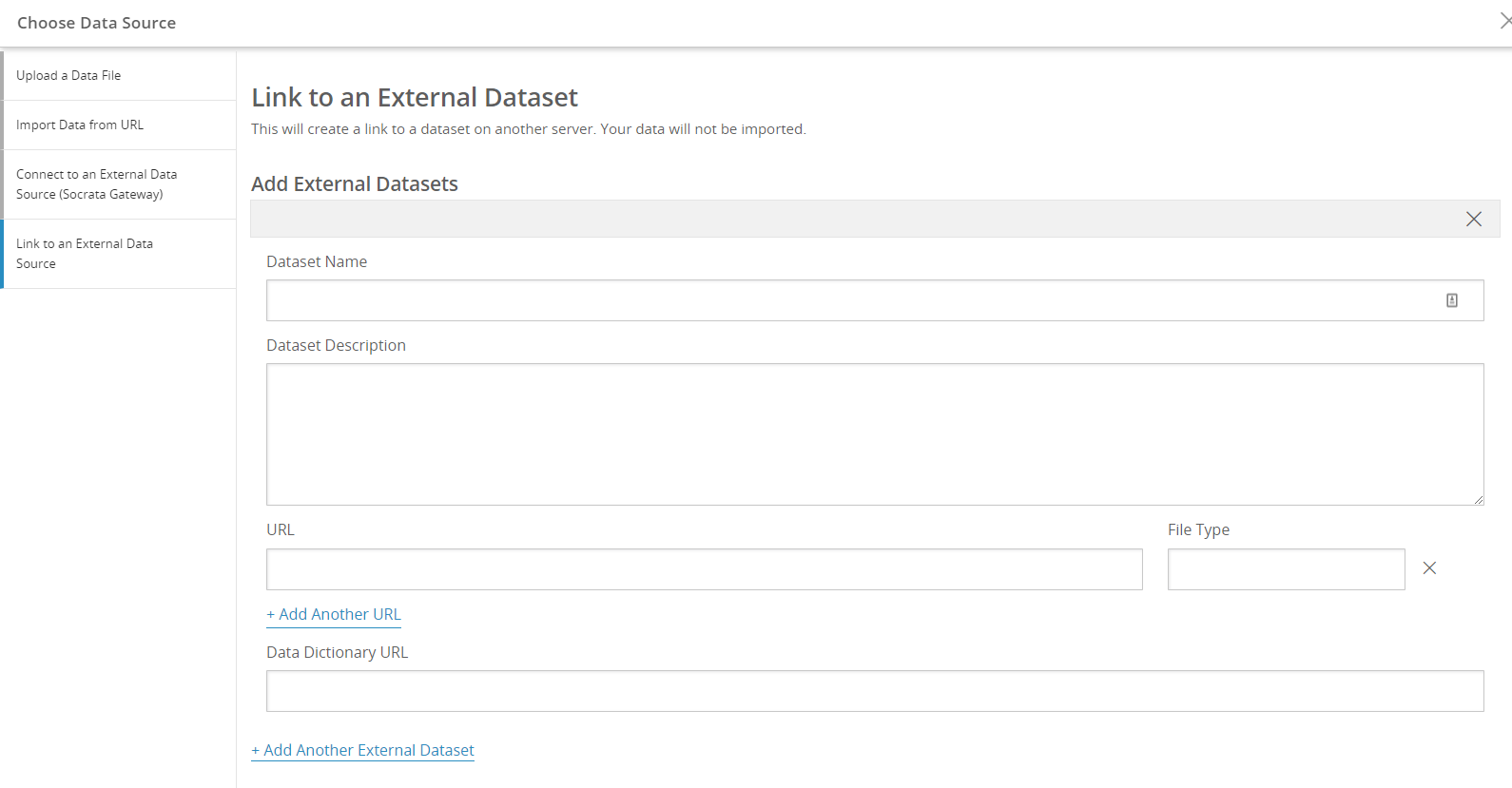Screen dimensions: 1512x788
Task: Remove the URL row with its X icon
Action: tap(1429, 568)
